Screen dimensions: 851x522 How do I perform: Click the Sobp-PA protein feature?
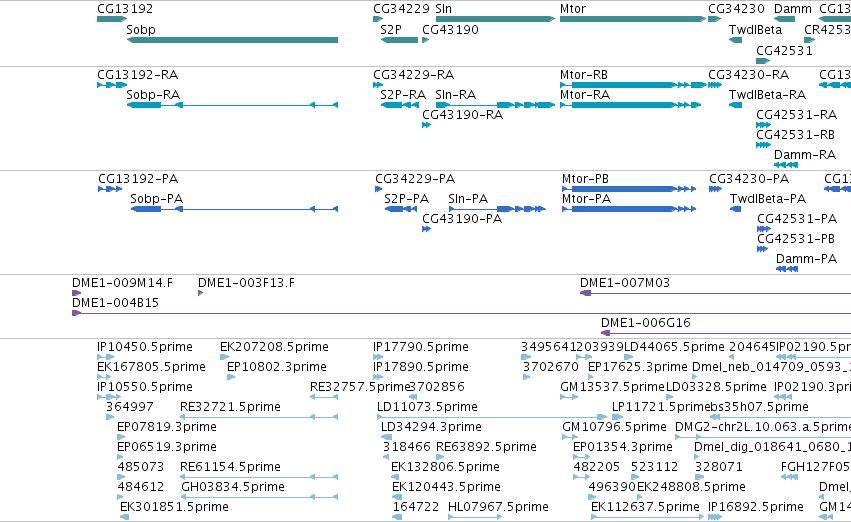click(234, 209)
